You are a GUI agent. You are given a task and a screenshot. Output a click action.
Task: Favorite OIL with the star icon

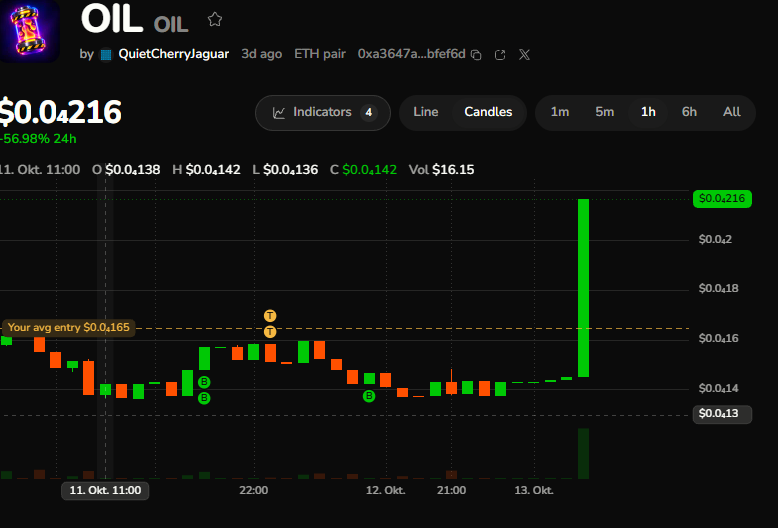click(215, 19)
